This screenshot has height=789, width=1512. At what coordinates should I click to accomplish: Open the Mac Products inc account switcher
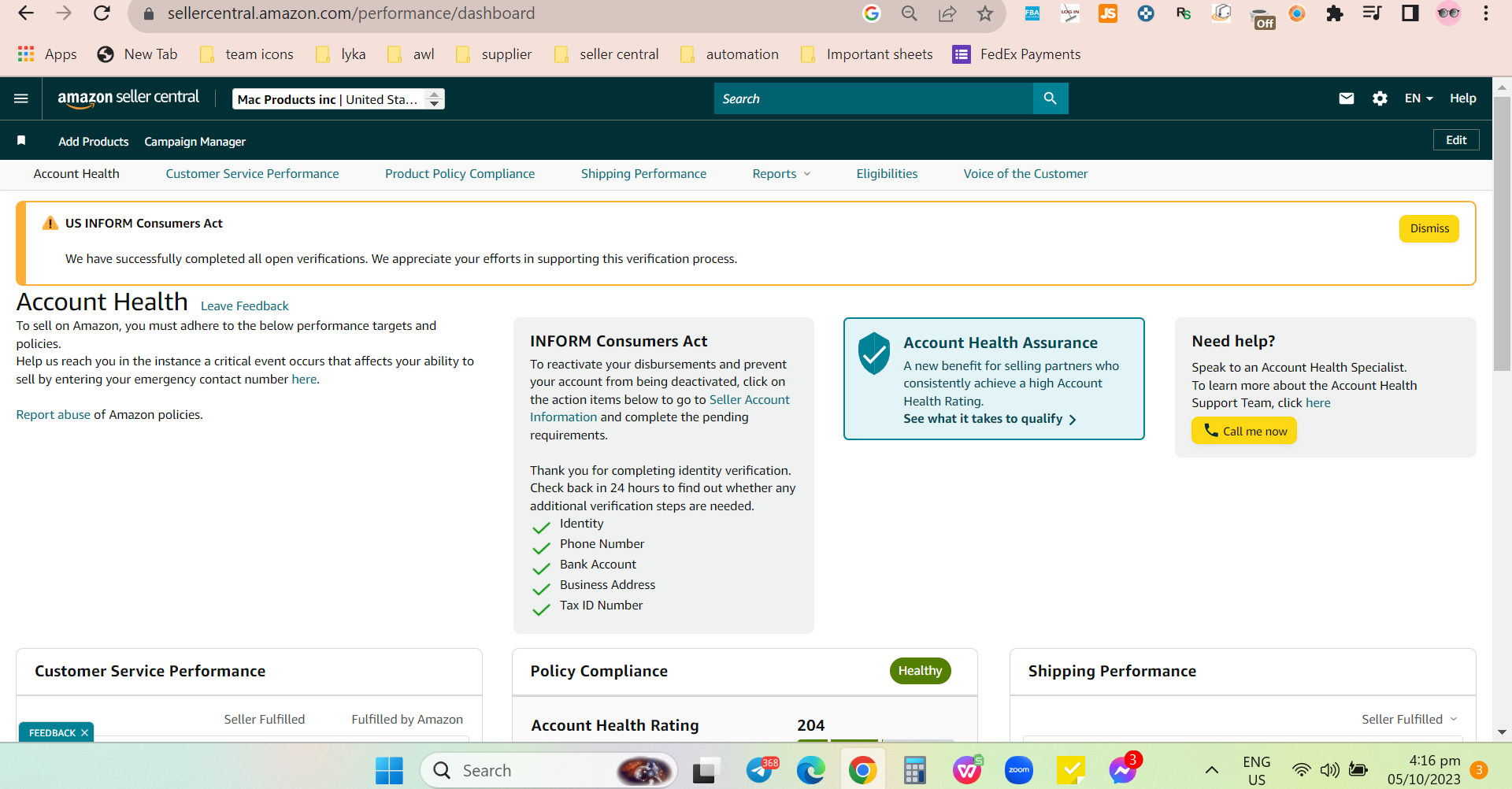click(x=339, y=99)
